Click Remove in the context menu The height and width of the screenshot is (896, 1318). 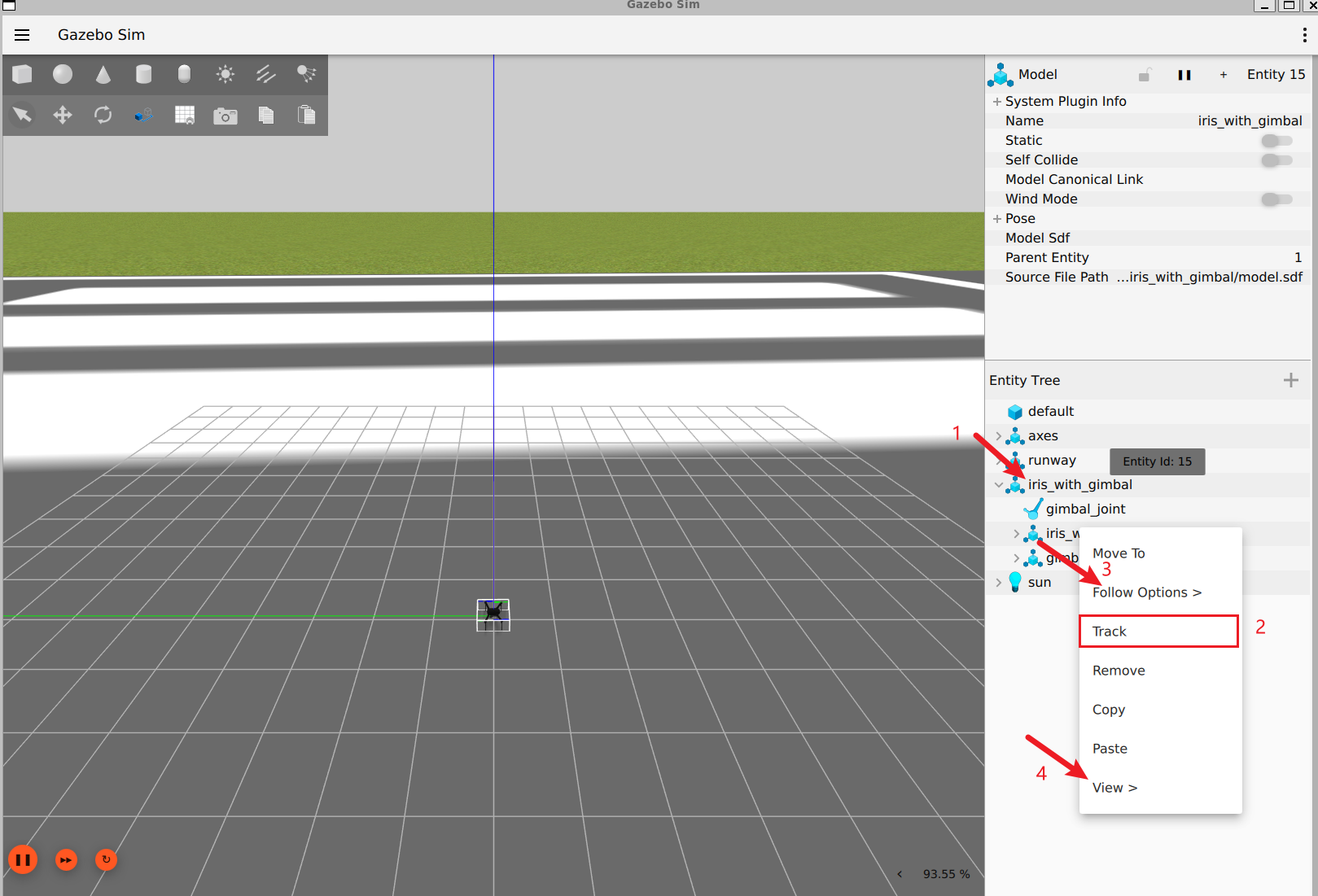[x=1119, y=671]
